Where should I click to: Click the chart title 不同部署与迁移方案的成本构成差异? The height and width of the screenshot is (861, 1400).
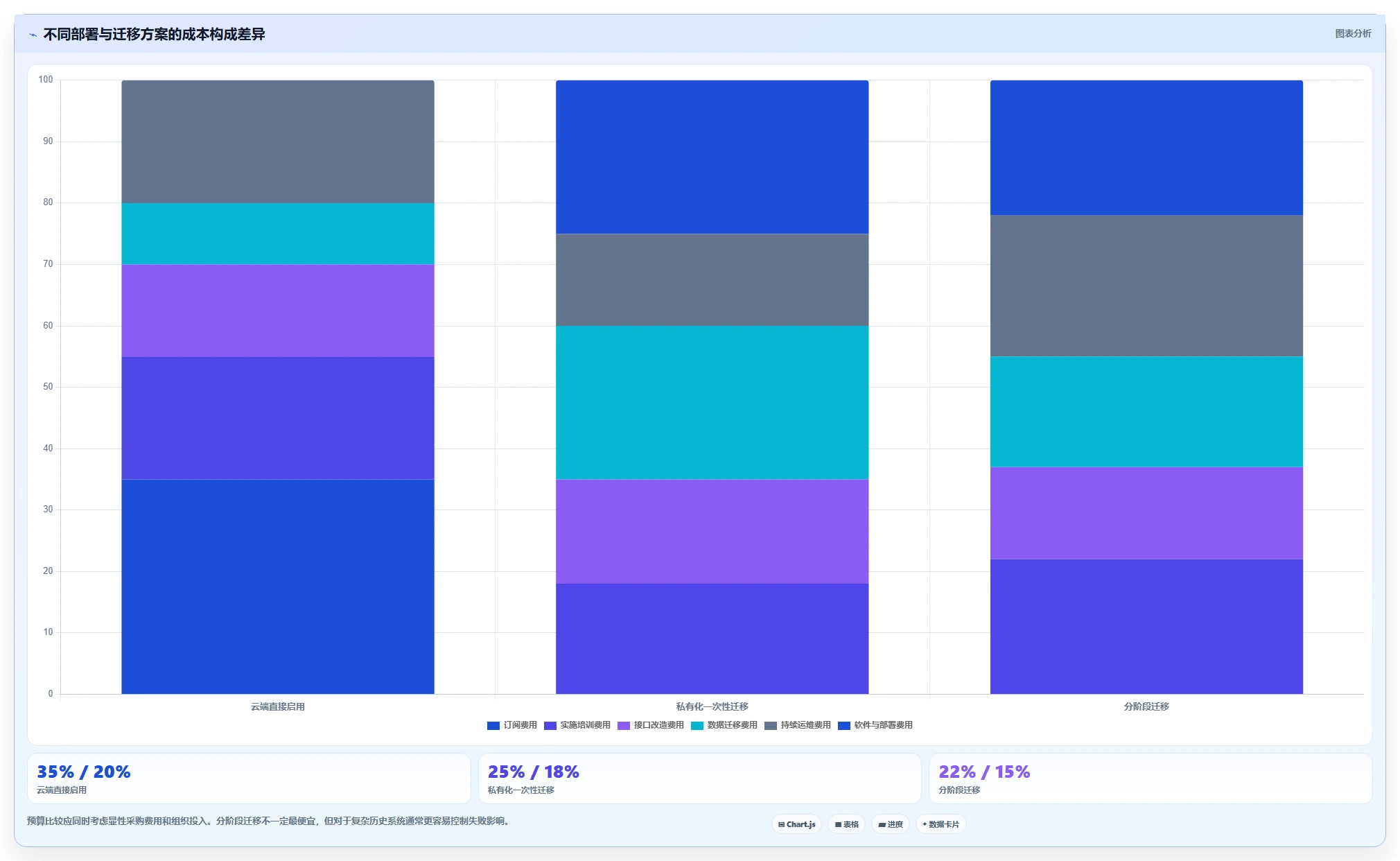point(154,34)
